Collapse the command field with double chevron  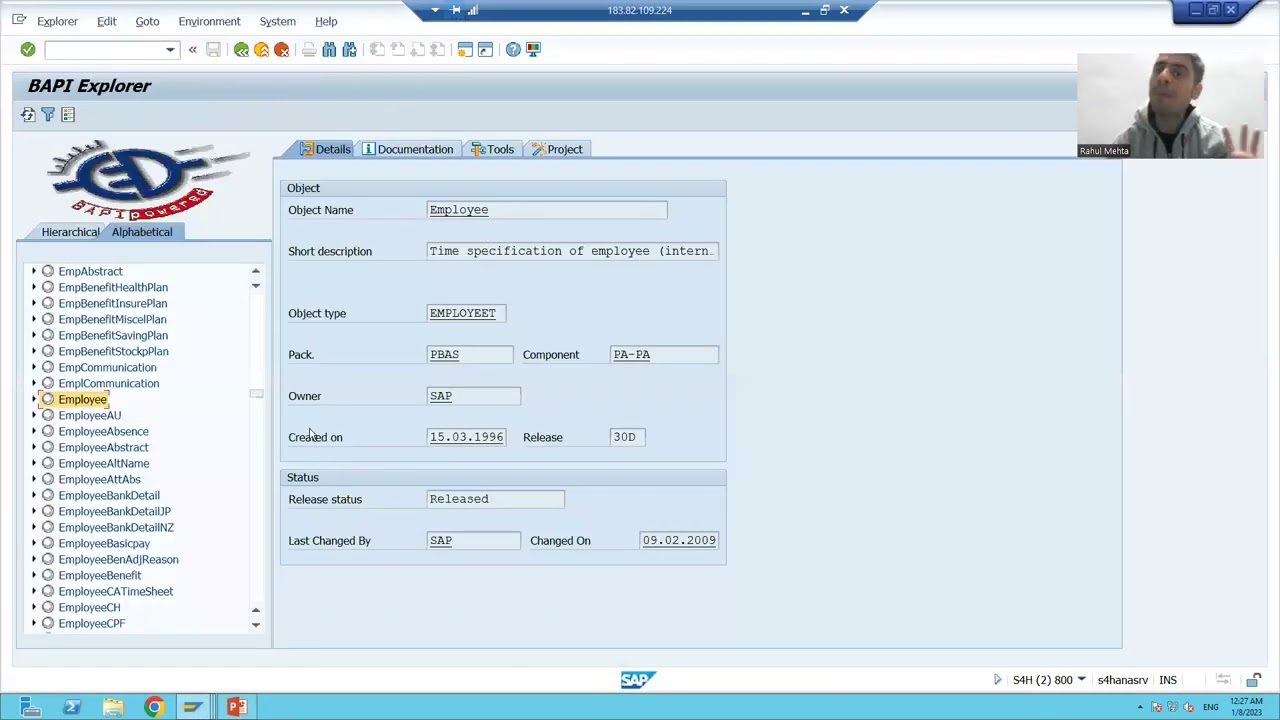click(x=193, y=49)
